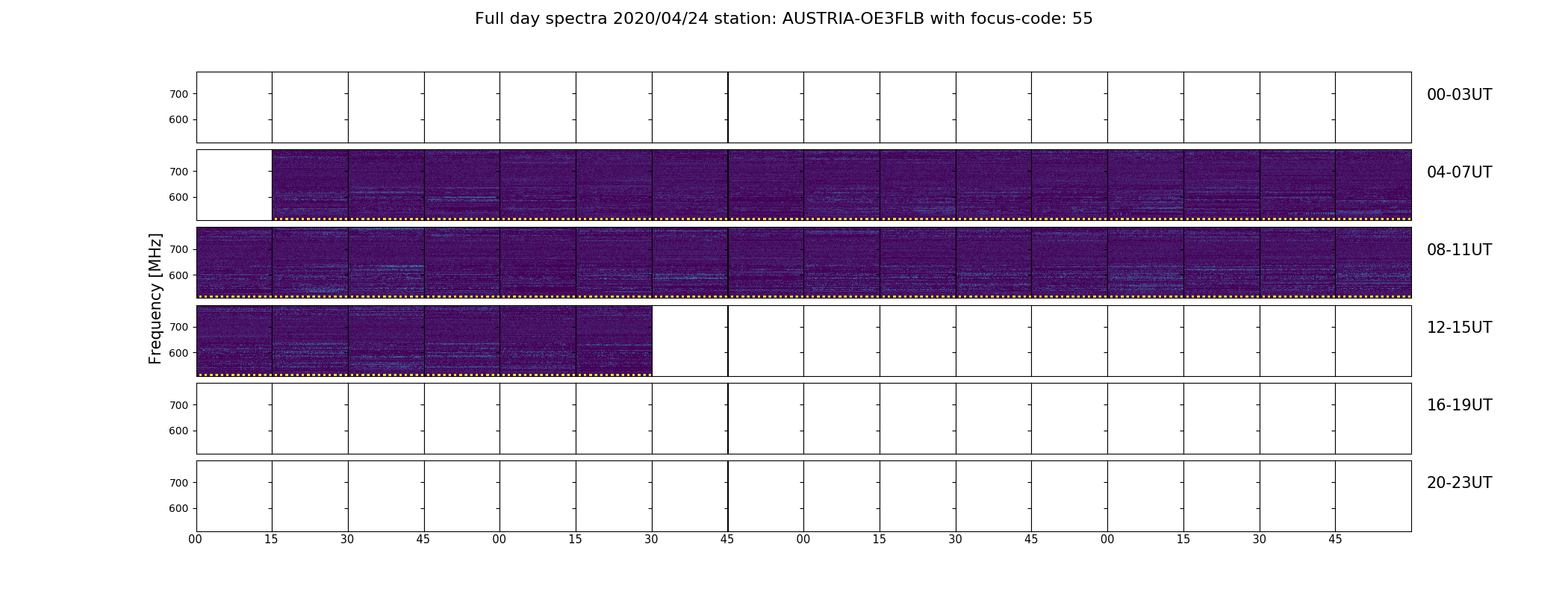Screen dimensions: 1568x597
Task: Click the spectrogram data in the 04-07UT row
Action: [841, 185]
